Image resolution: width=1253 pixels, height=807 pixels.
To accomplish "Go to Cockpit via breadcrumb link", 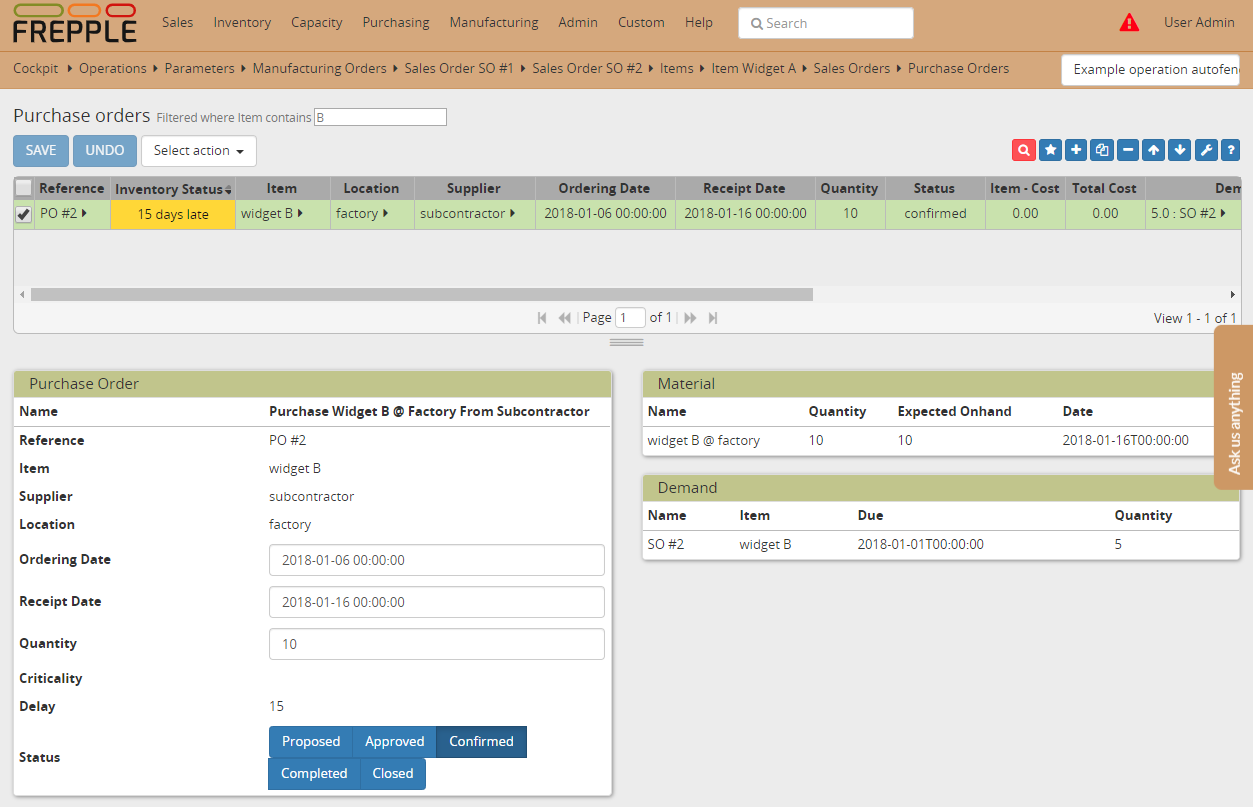I will [35, 68].
